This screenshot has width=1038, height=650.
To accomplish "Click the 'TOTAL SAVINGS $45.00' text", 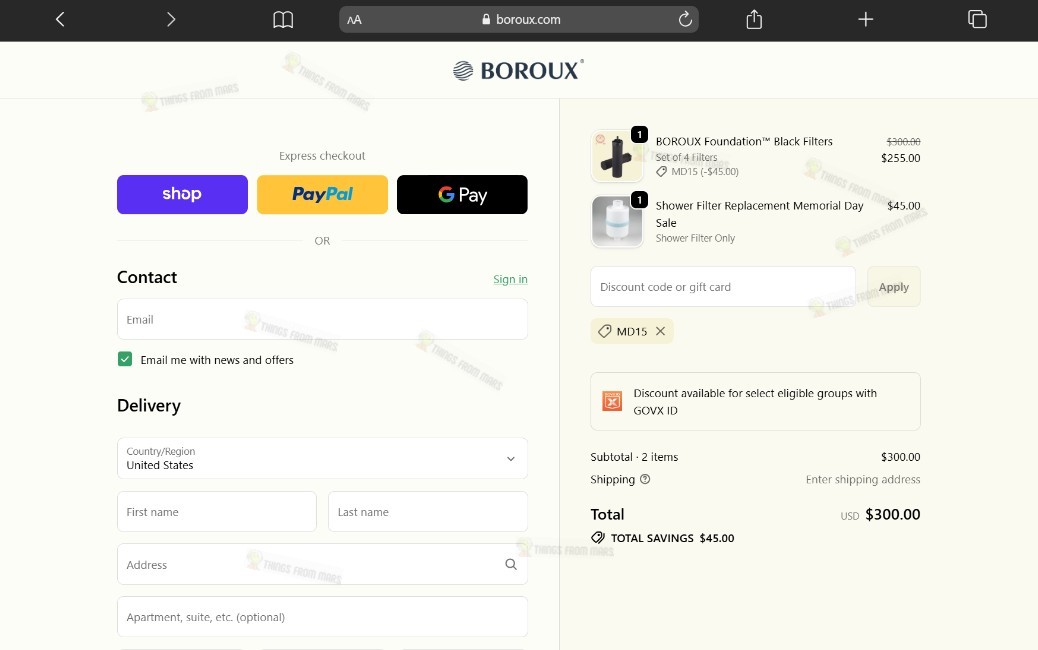I will coord(673,538).
